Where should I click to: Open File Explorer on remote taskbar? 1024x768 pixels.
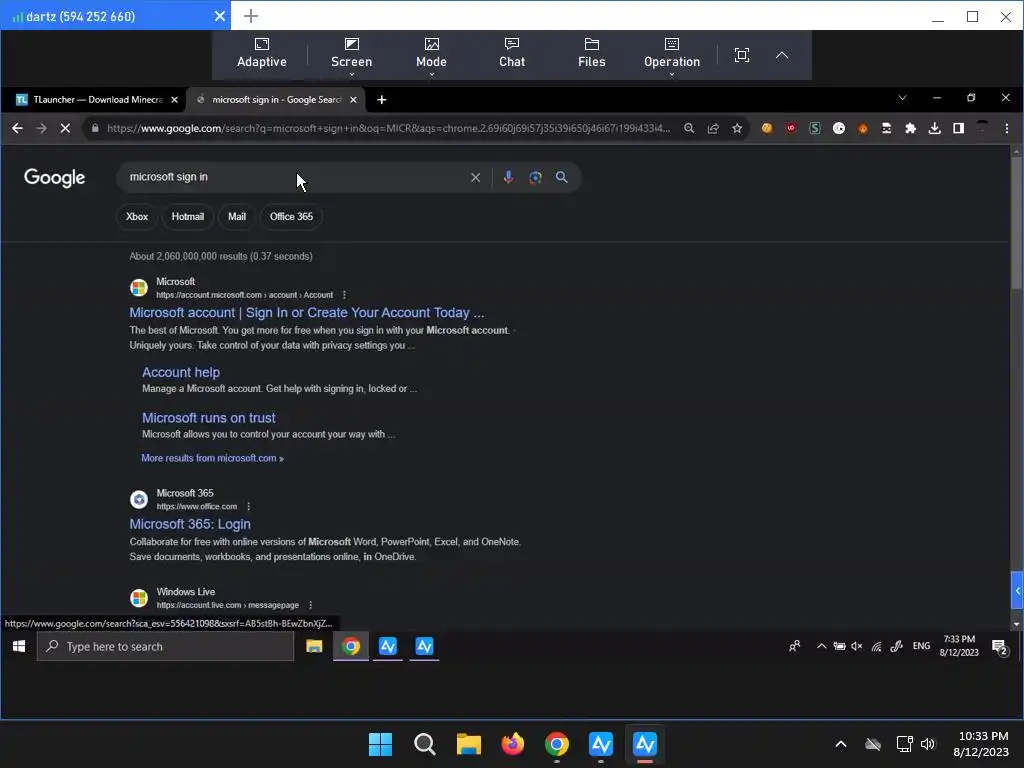coord(314,647)
